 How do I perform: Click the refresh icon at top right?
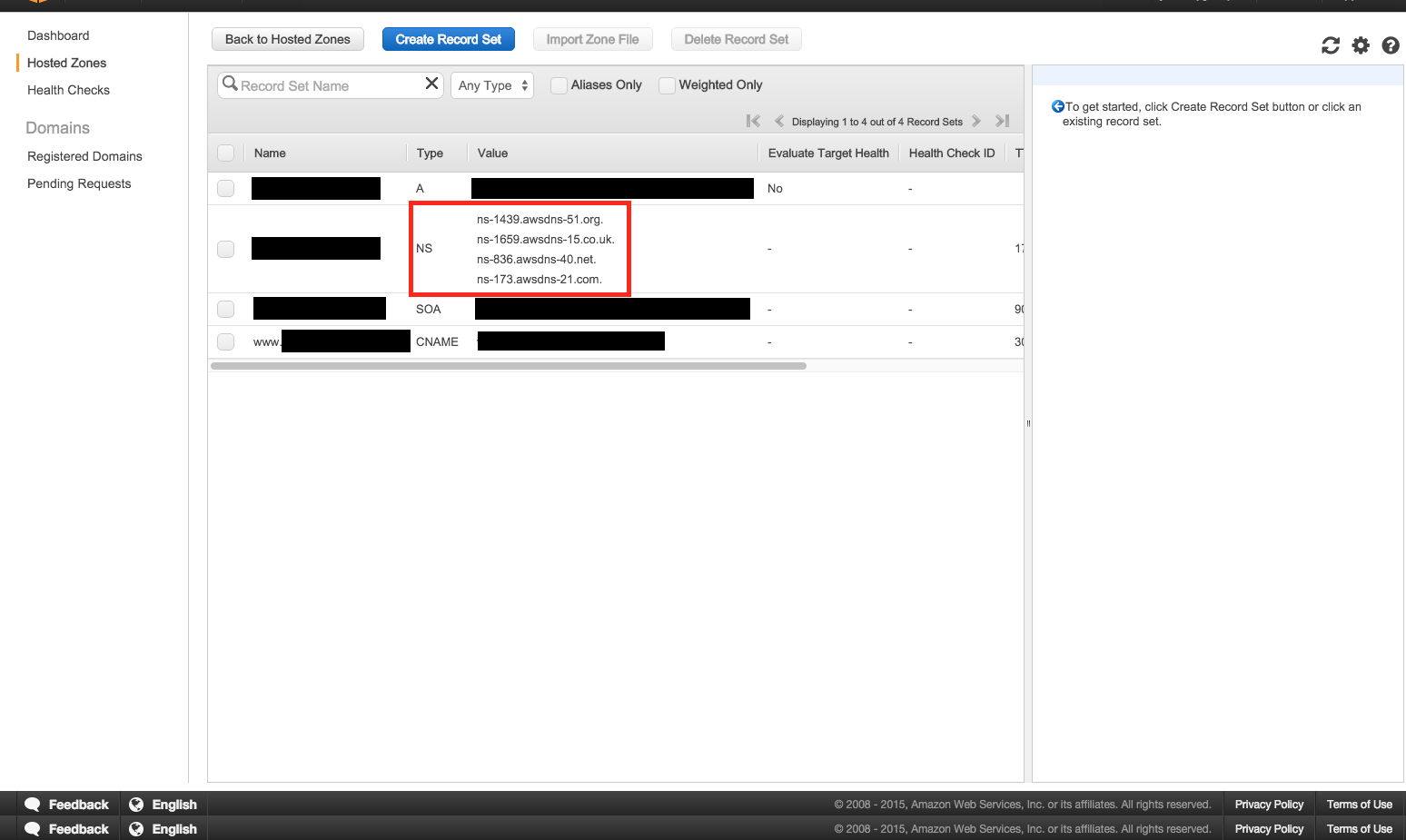pos(1331,45)
